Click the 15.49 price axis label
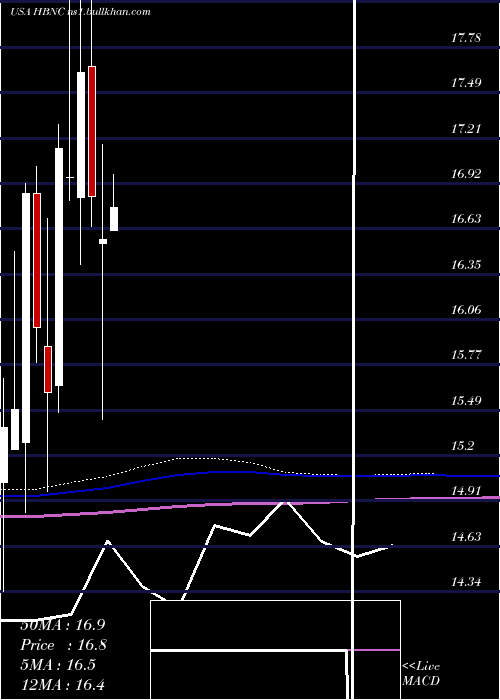The height and width of the screenshot is (700, 500). coord(466,400)
